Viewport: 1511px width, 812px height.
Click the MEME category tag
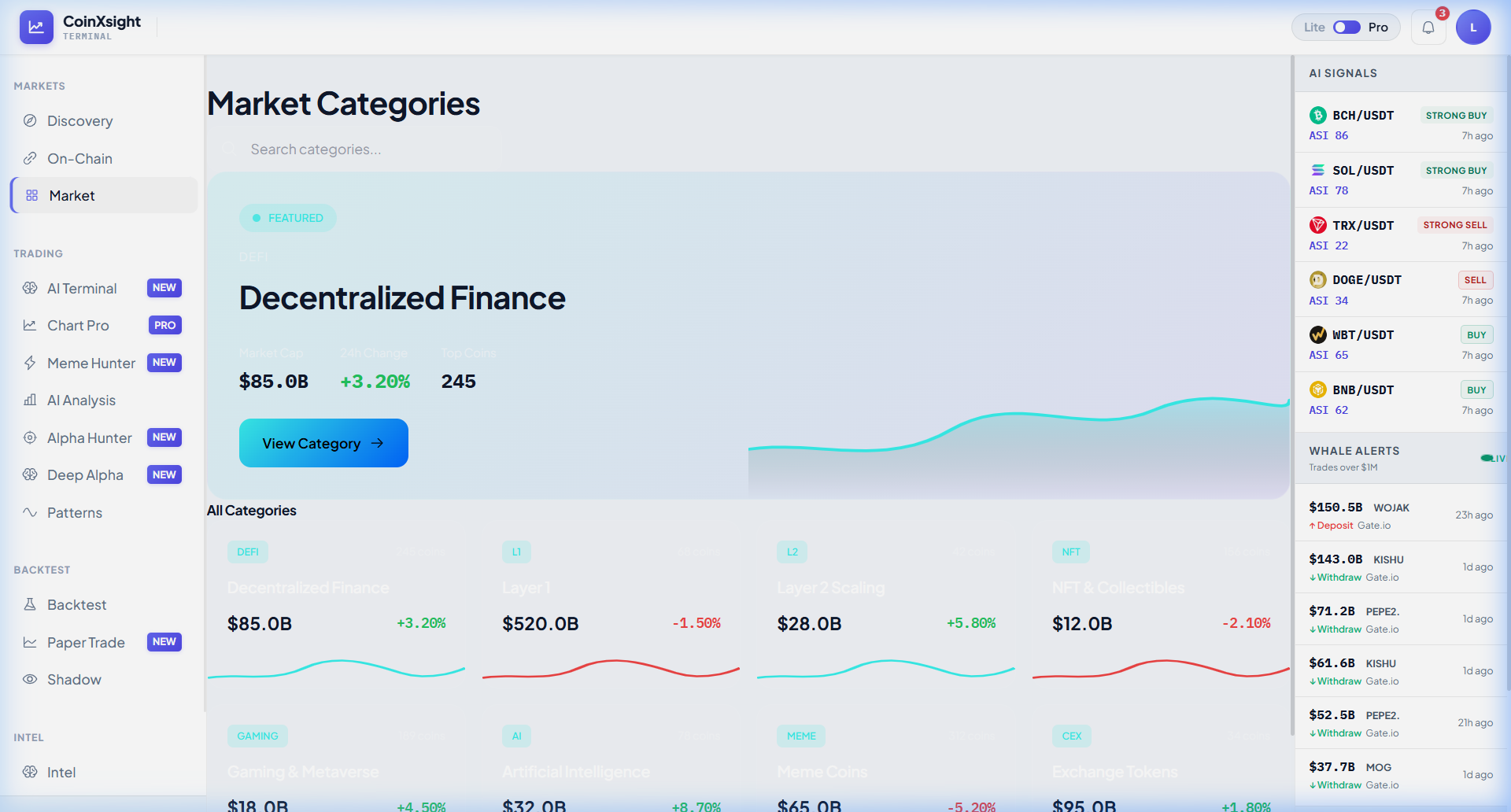tap(801, 736)
